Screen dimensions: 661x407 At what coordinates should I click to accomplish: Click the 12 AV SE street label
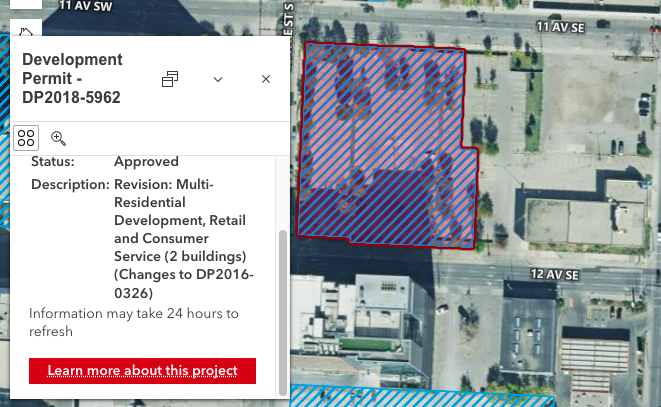point(556,274)
